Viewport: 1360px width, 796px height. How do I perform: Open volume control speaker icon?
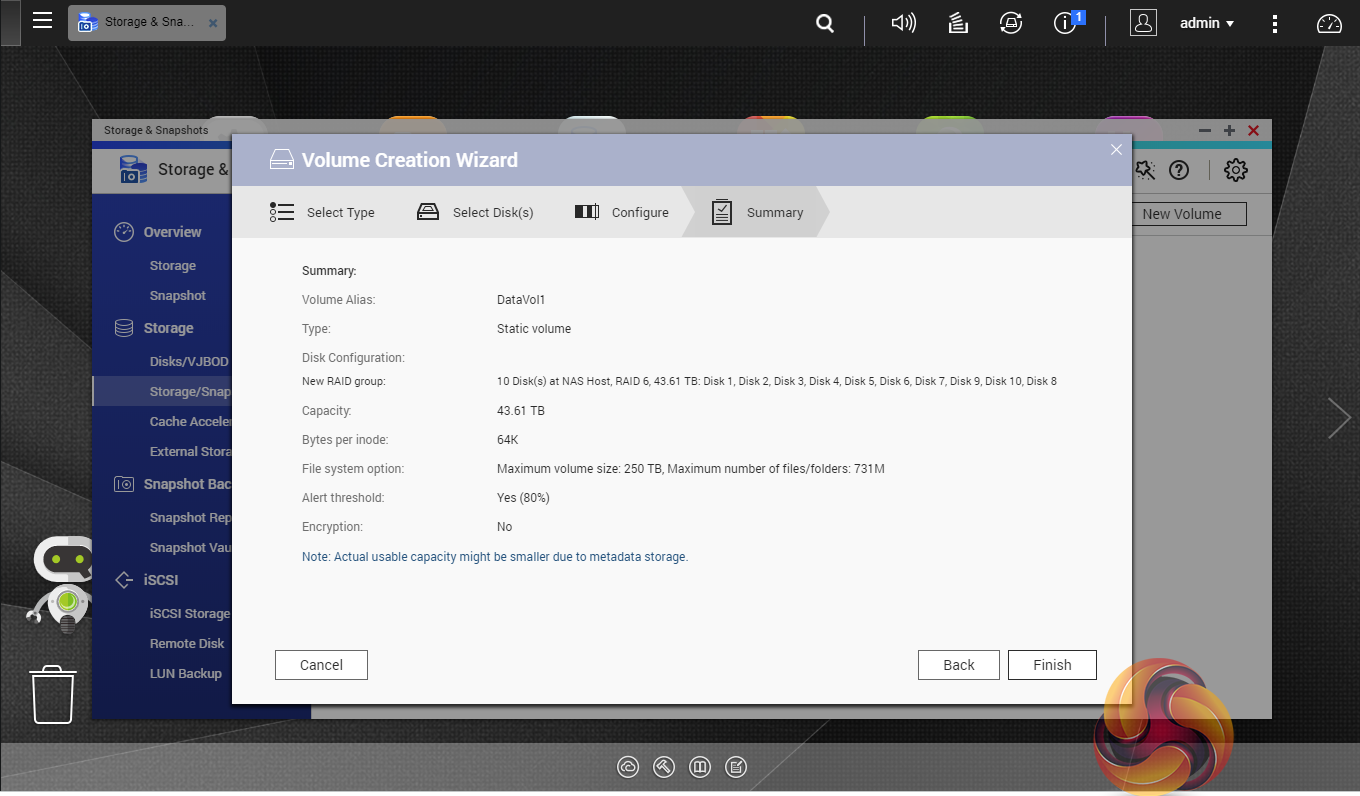[903, 23]
